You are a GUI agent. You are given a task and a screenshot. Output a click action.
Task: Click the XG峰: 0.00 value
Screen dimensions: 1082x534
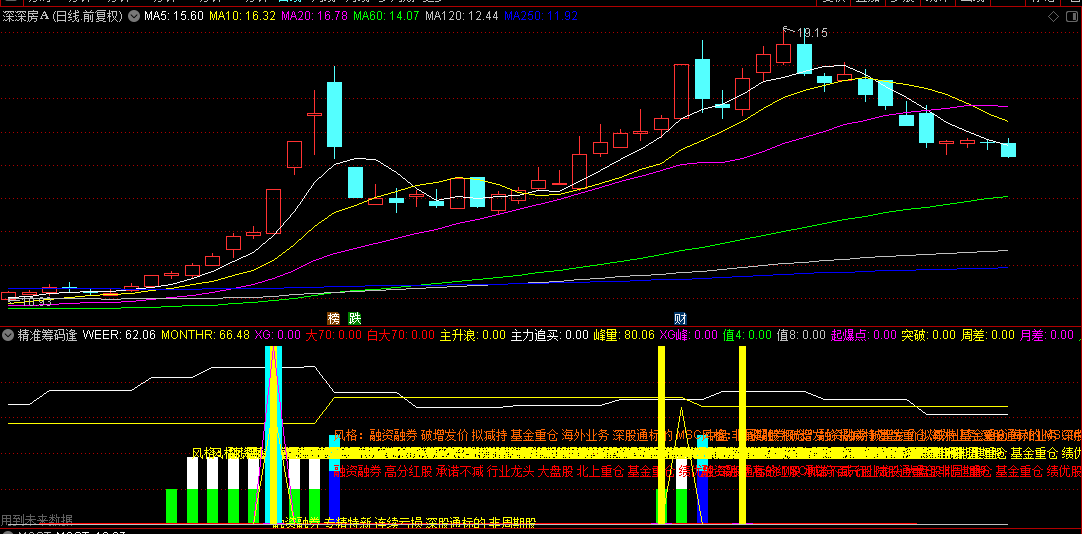coord(689,335)
